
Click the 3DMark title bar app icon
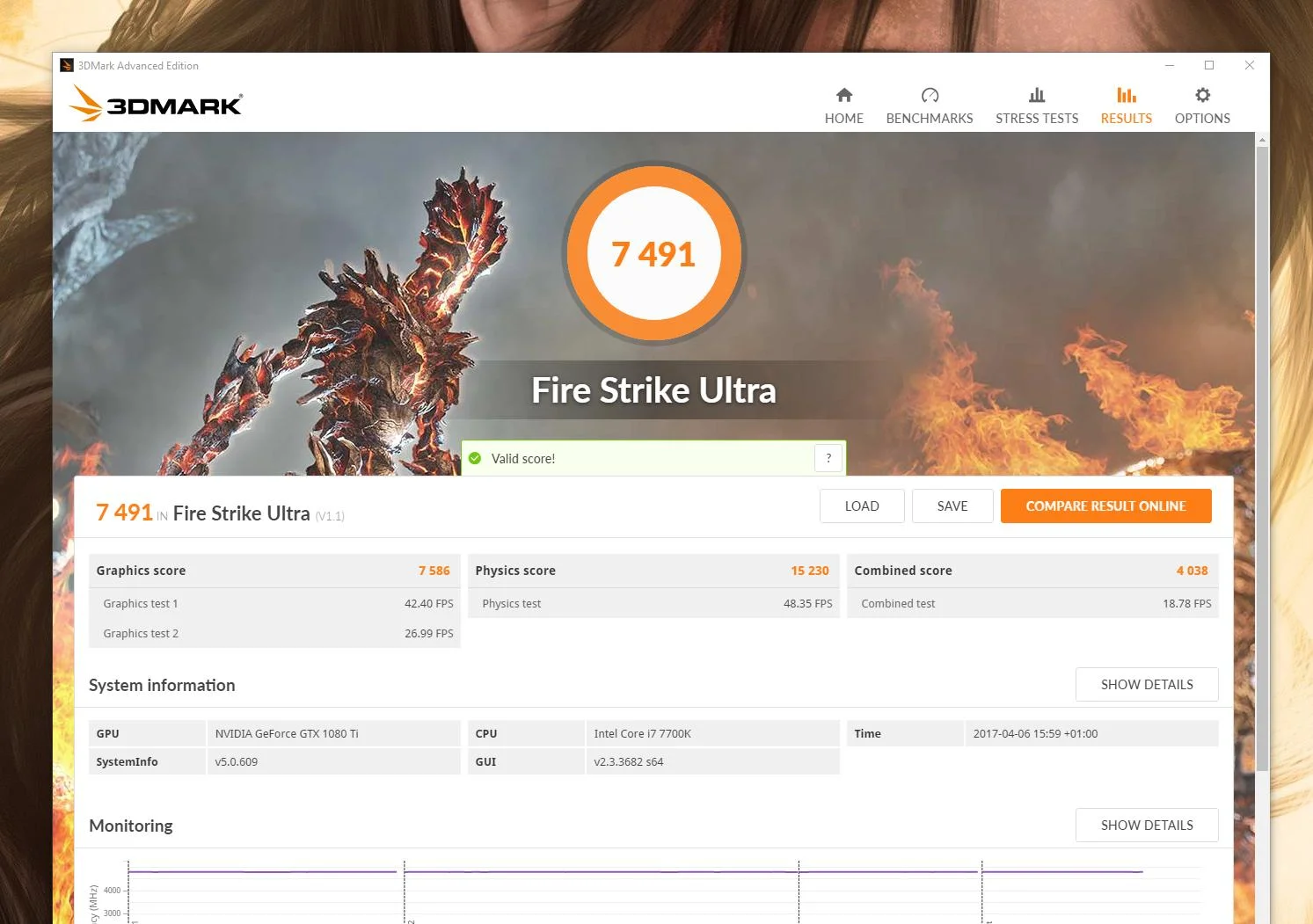pyautogui.click(x=67, y=65)
